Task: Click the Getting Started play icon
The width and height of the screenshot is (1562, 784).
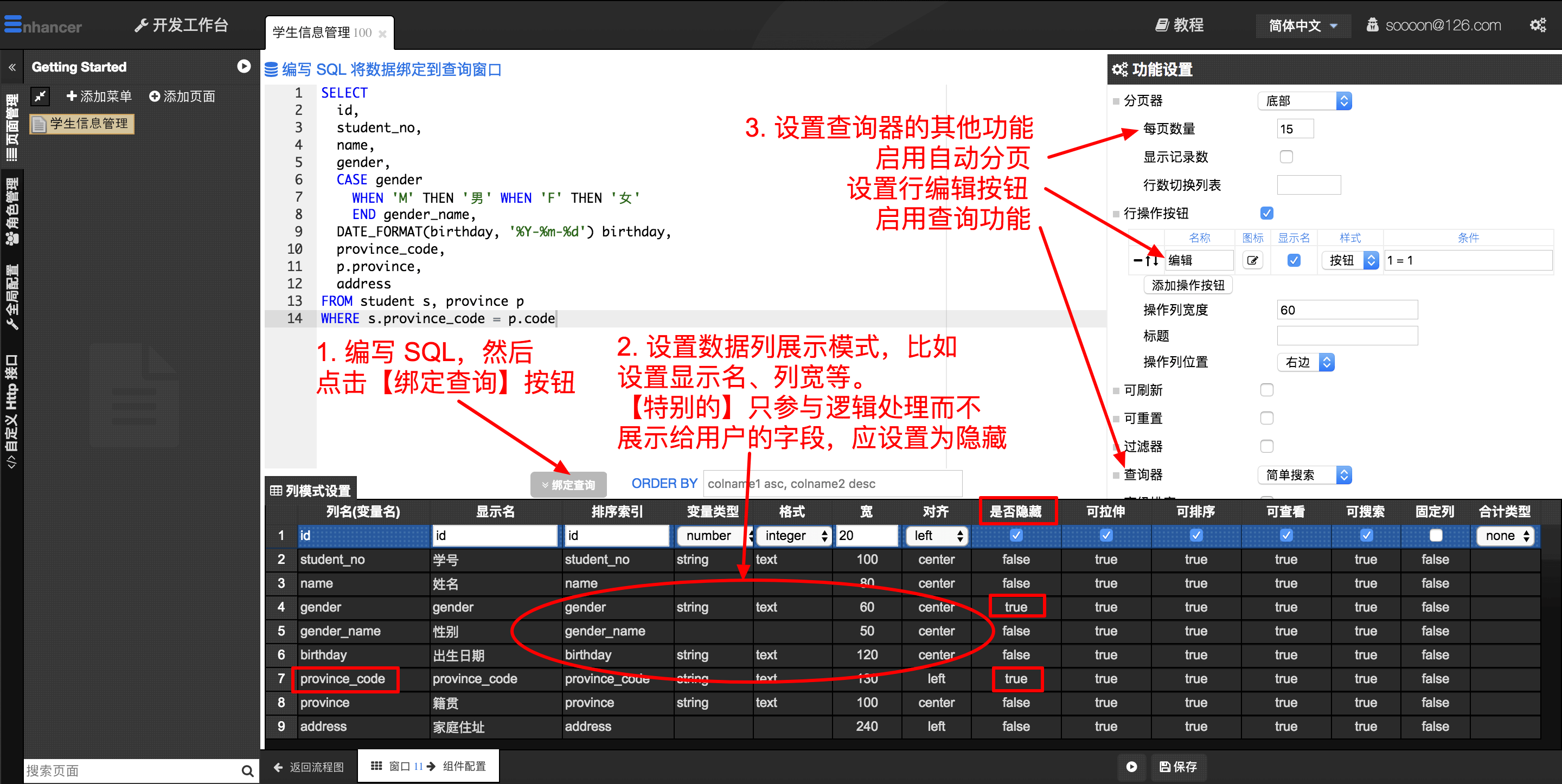Action: pyautogui.click(x=244, y=66)
